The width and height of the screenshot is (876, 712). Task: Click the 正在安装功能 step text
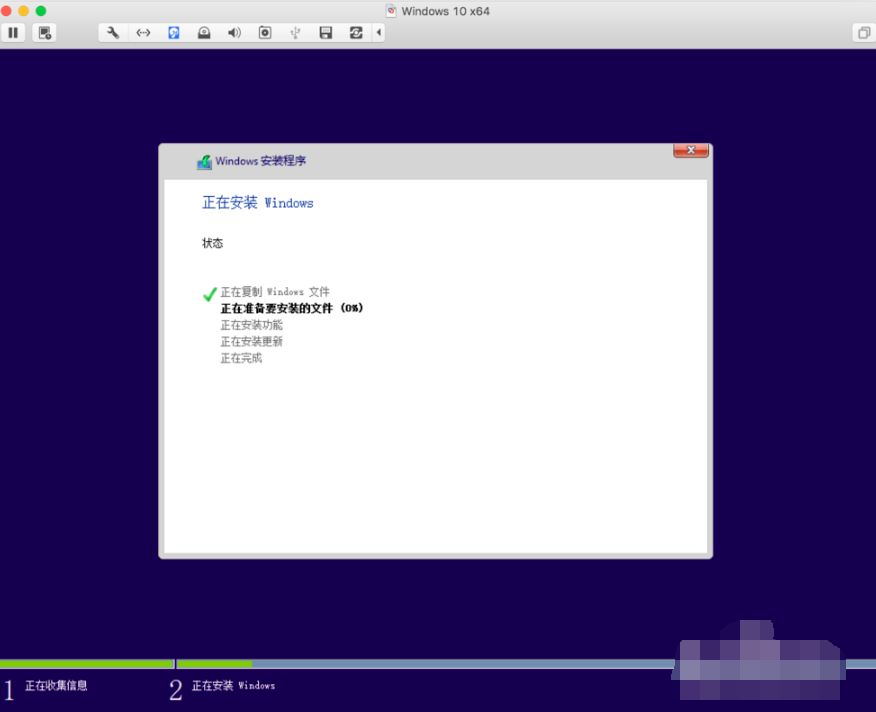tap(251, 325)
